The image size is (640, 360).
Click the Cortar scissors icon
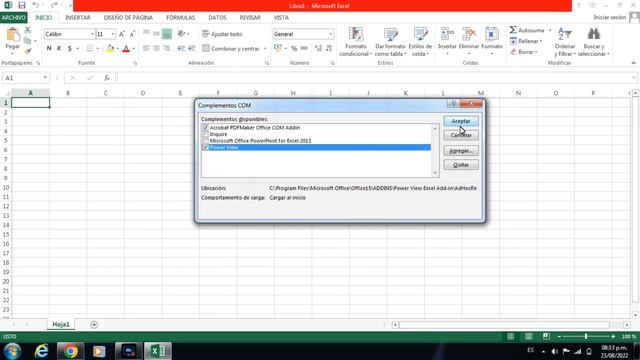point(27,30)
